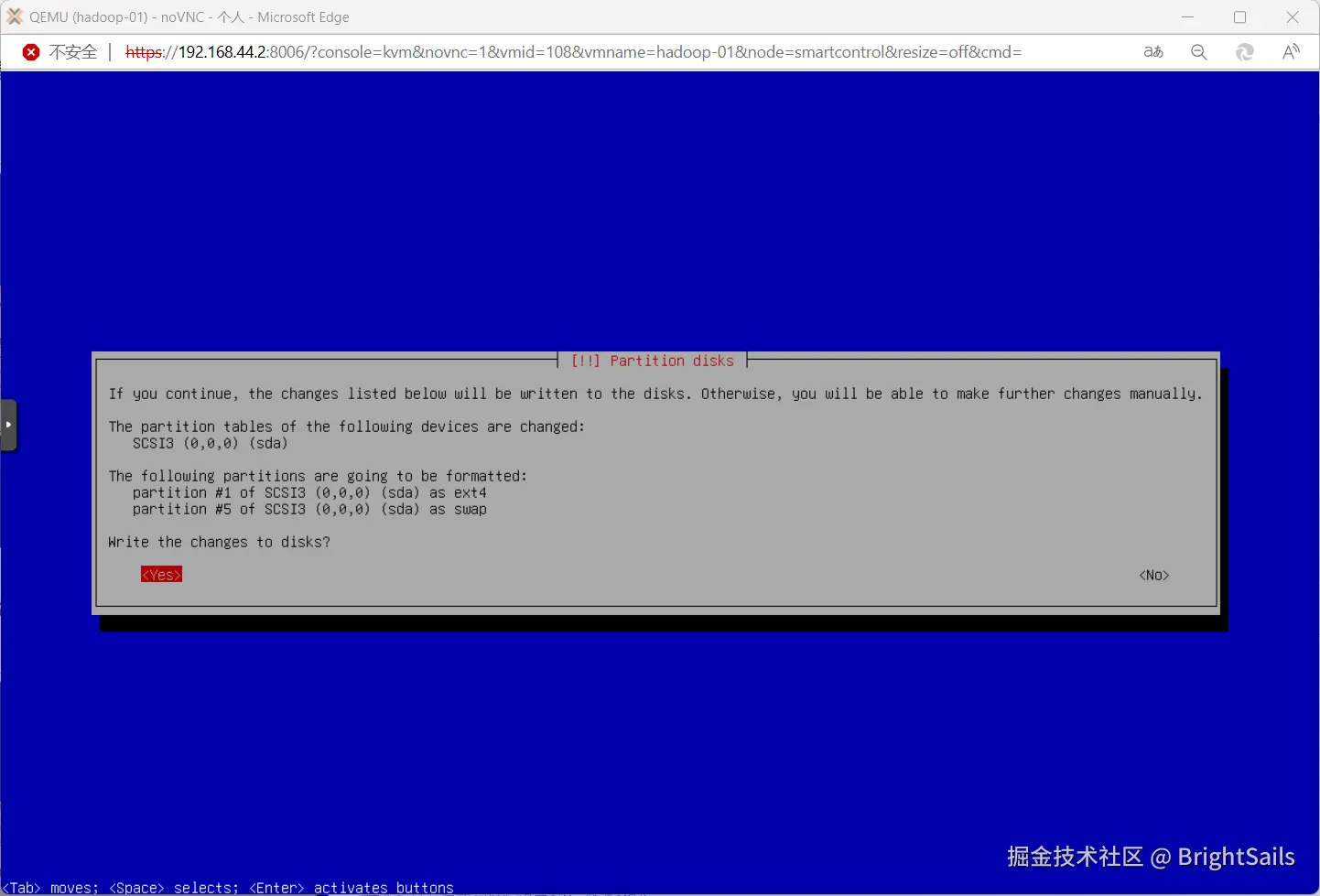Click the 'Partition disks' dialog title
1320x896 pixels.
tap(653, 361)
